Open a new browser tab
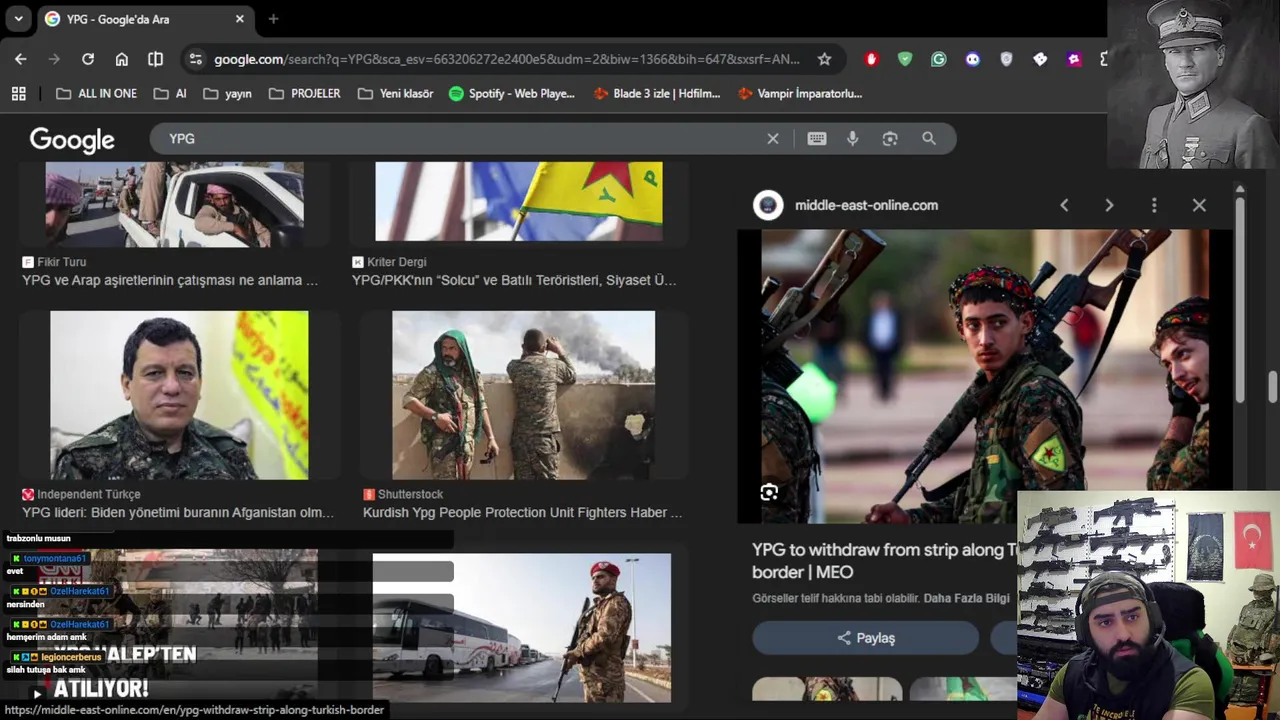The image size is (1280, 720). 273,19
